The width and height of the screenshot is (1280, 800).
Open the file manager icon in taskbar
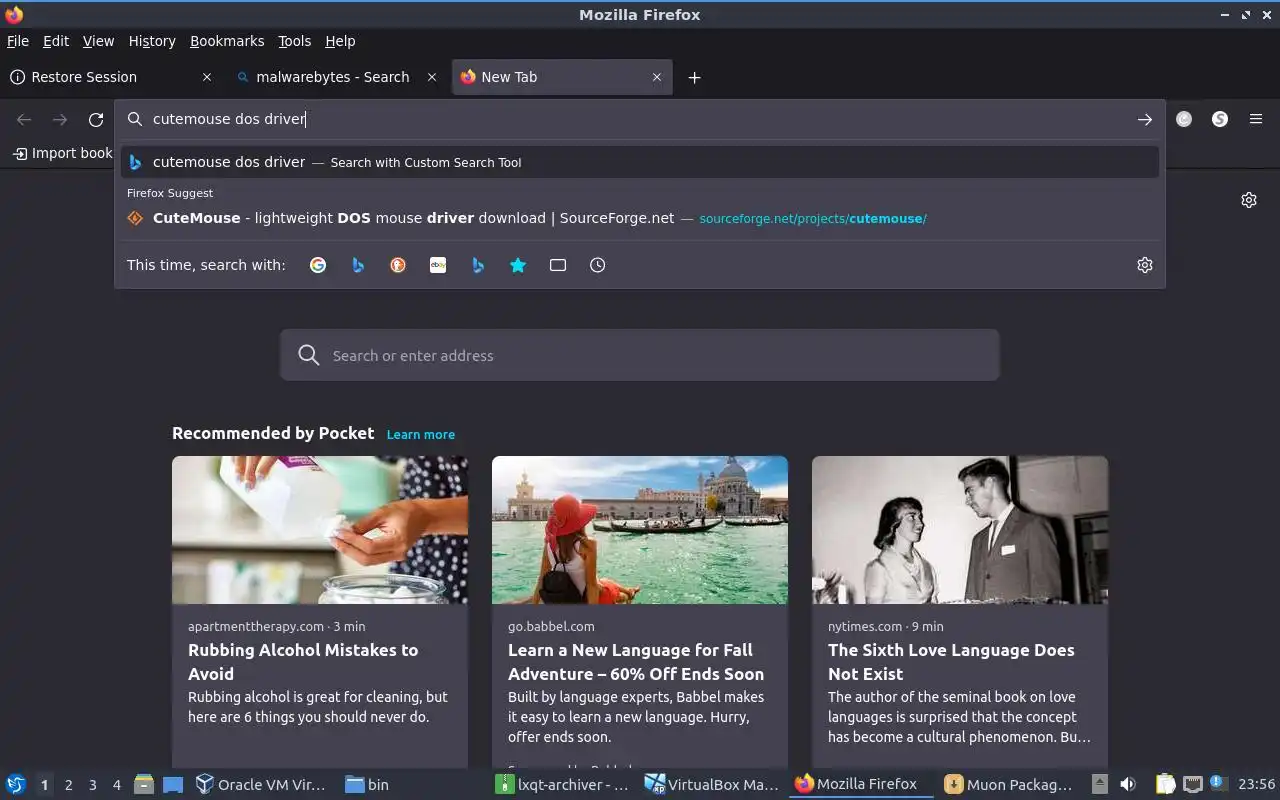coord(143,784)
